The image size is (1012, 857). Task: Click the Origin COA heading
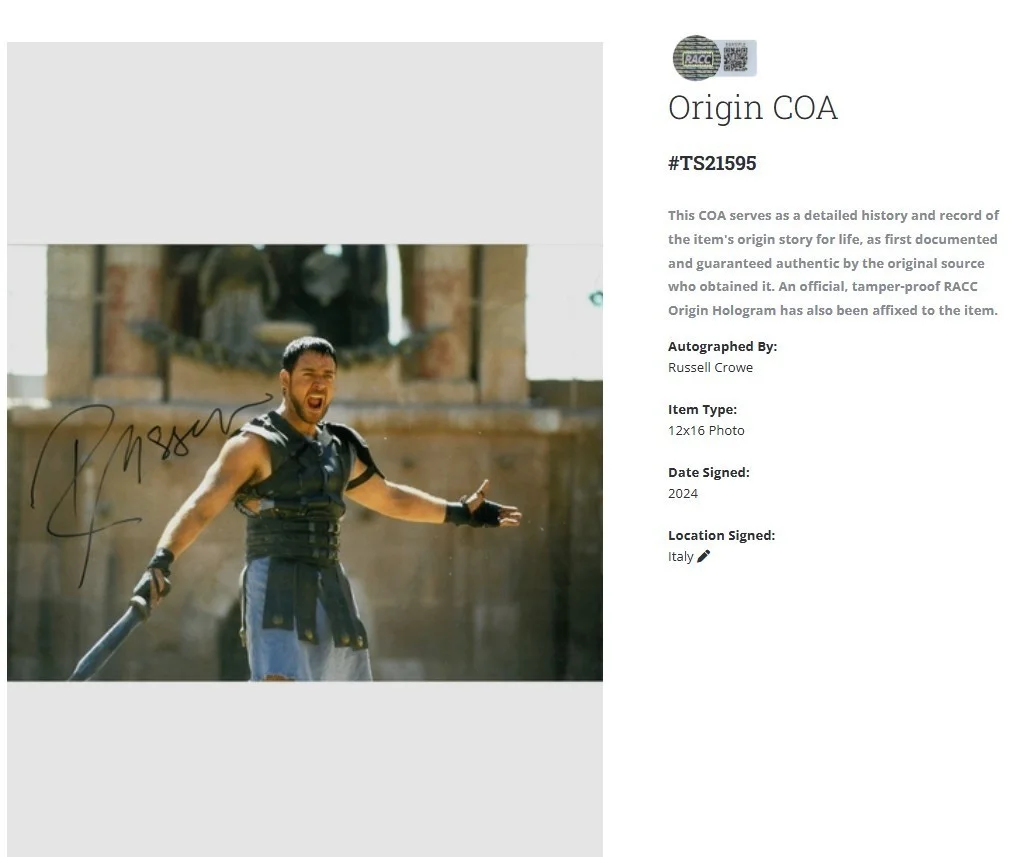point(753,108)
